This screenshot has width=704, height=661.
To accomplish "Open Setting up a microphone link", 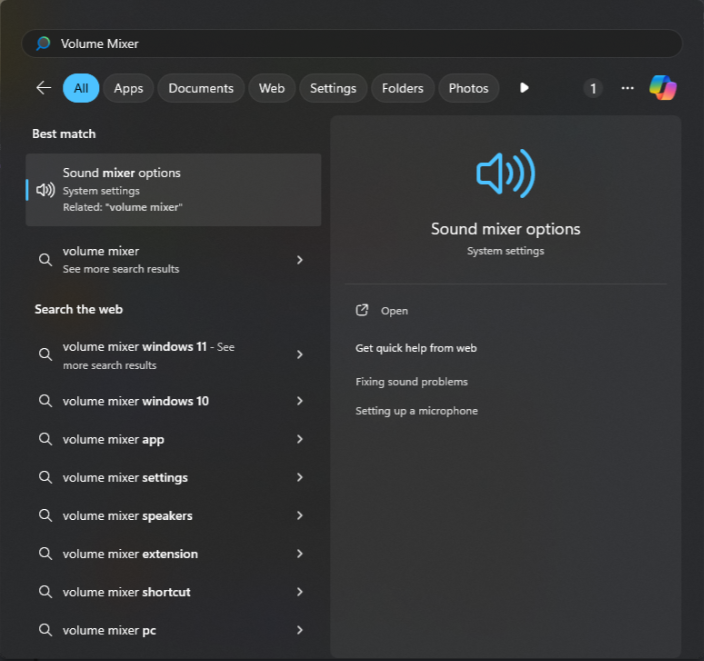I will coord(416,411).
